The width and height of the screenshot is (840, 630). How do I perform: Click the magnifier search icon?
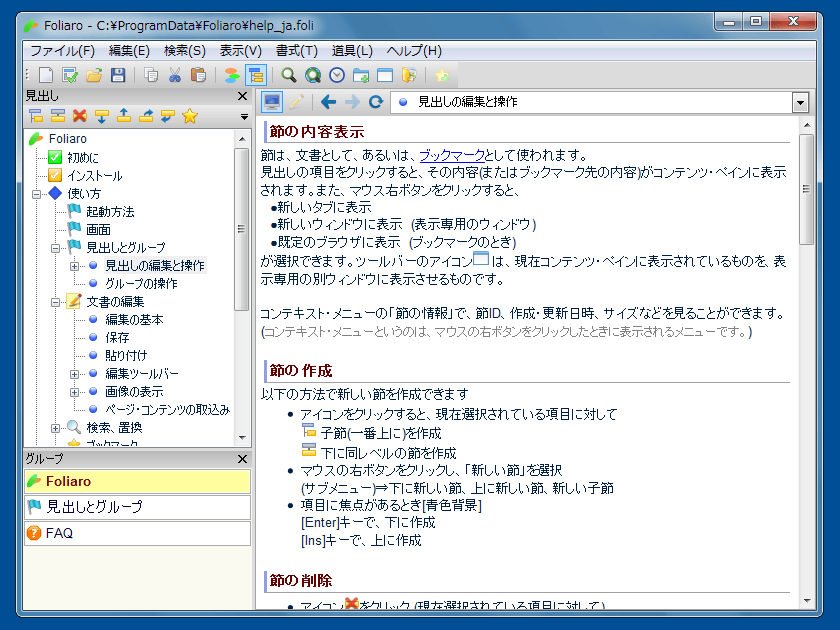[289, 75]
